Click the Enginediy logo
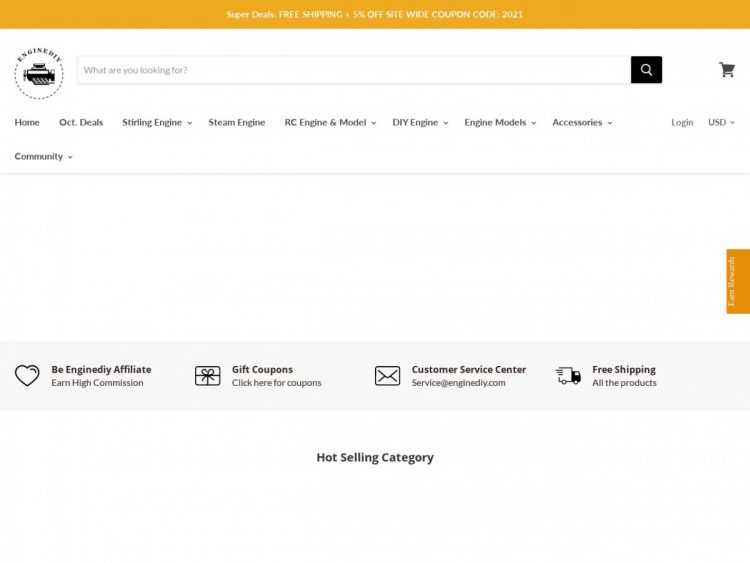The height and width of the screenshot is (563, 750). [x=39, y=73]
